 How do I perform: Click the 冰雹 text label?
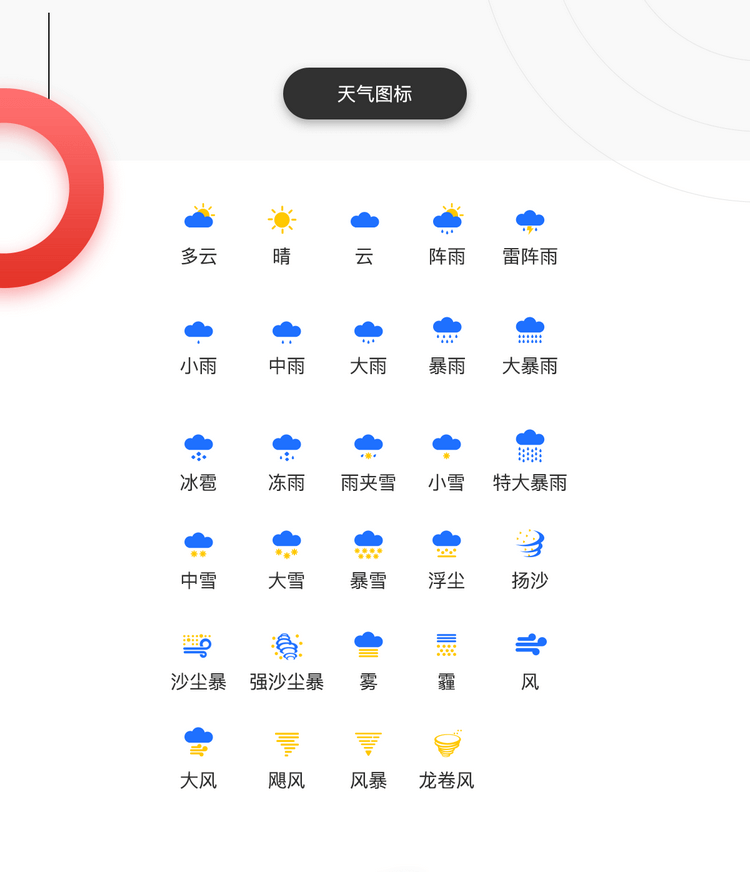click(198, 482)
